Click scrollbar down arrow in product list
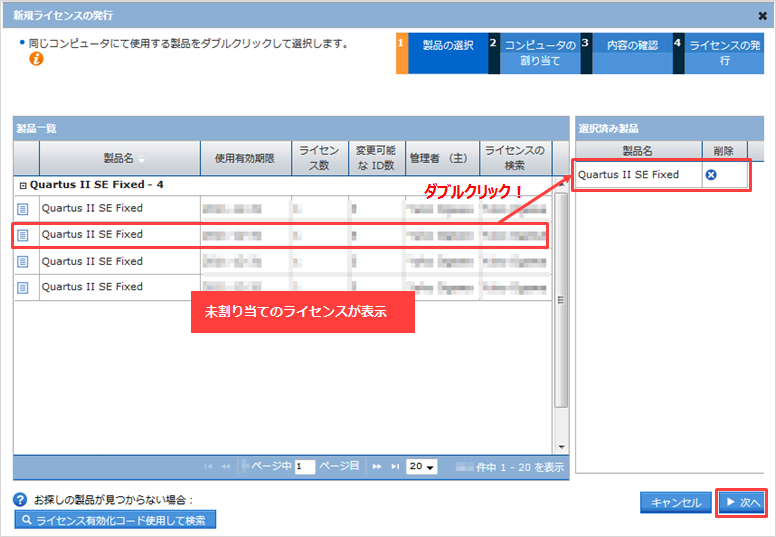Image resolution: width=776 pixels, height=537 pixels. (561, 447)
